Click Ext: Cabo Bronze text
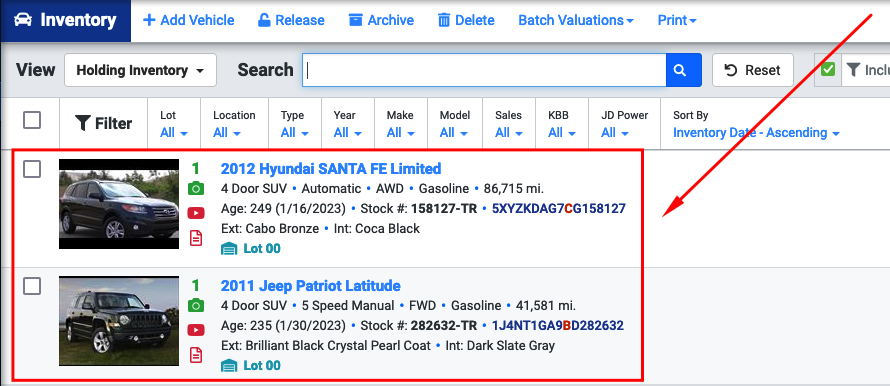Image resolution: width=890 pixels, height=386 pixels. click(x=270, y=229)
